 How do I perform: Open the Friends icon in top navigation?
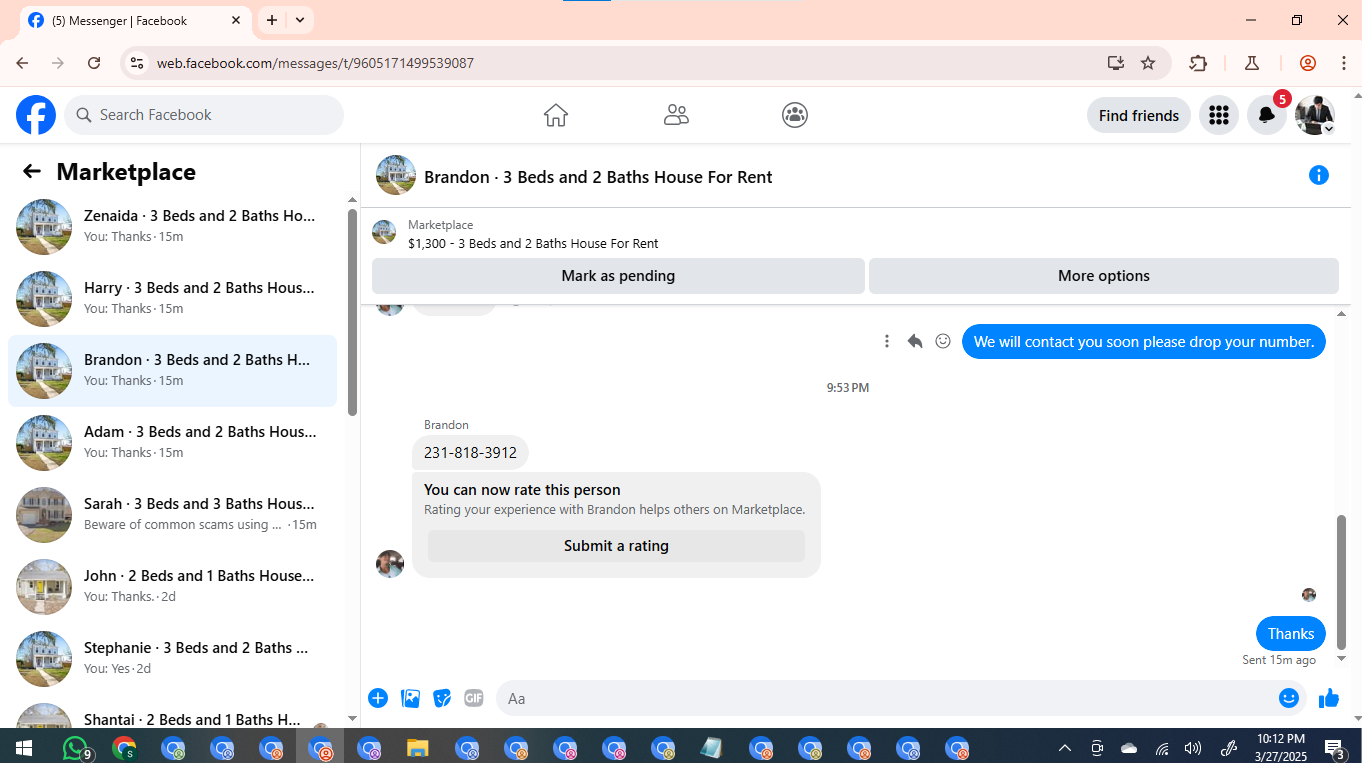676,115
